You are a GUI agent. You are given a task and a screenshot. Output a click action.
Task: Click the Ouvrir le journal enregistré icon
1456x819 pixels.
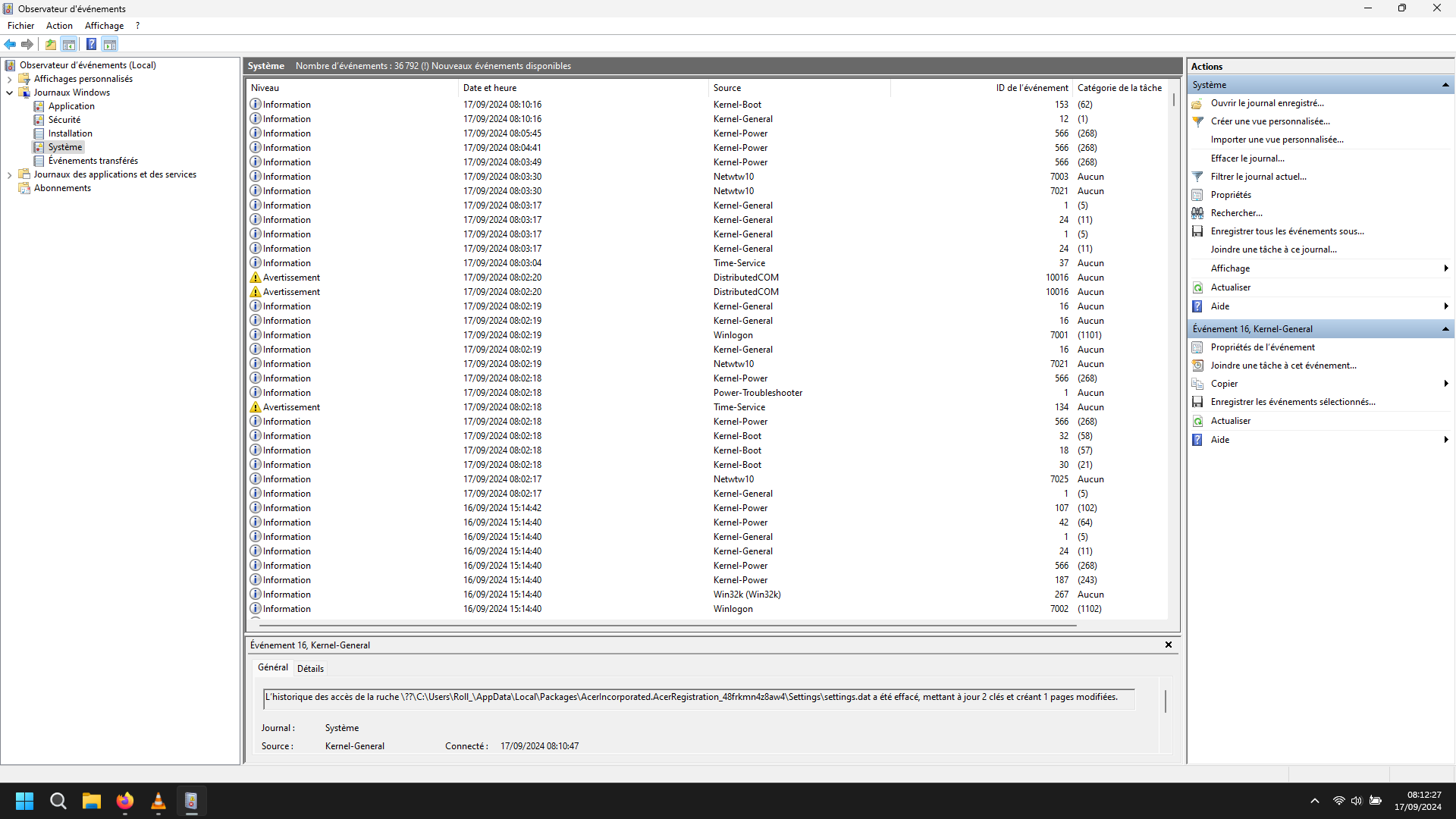pos(1197,103)
